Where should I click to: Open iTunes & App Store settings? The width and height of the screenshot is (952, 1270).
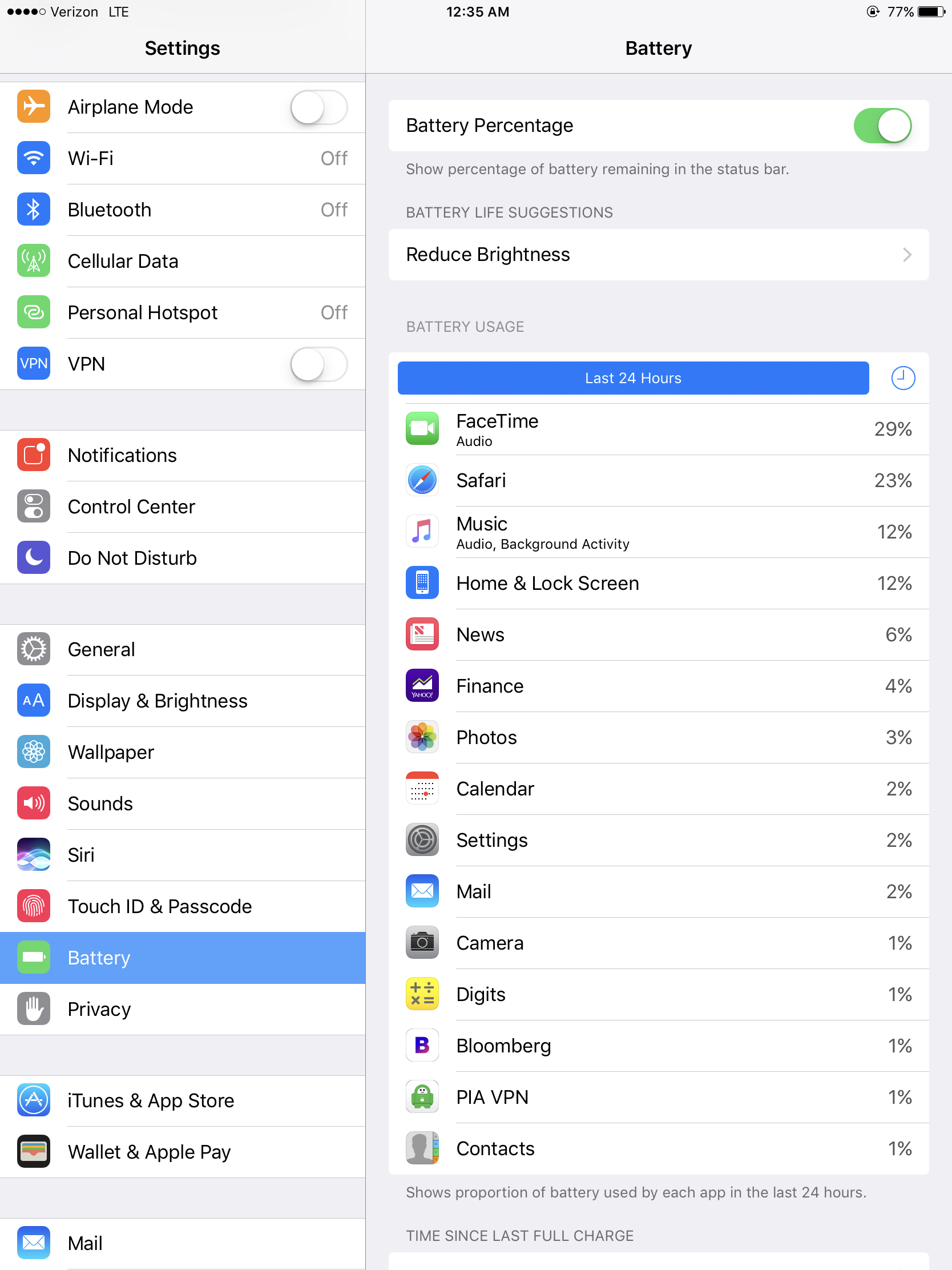click(183, 1100)
